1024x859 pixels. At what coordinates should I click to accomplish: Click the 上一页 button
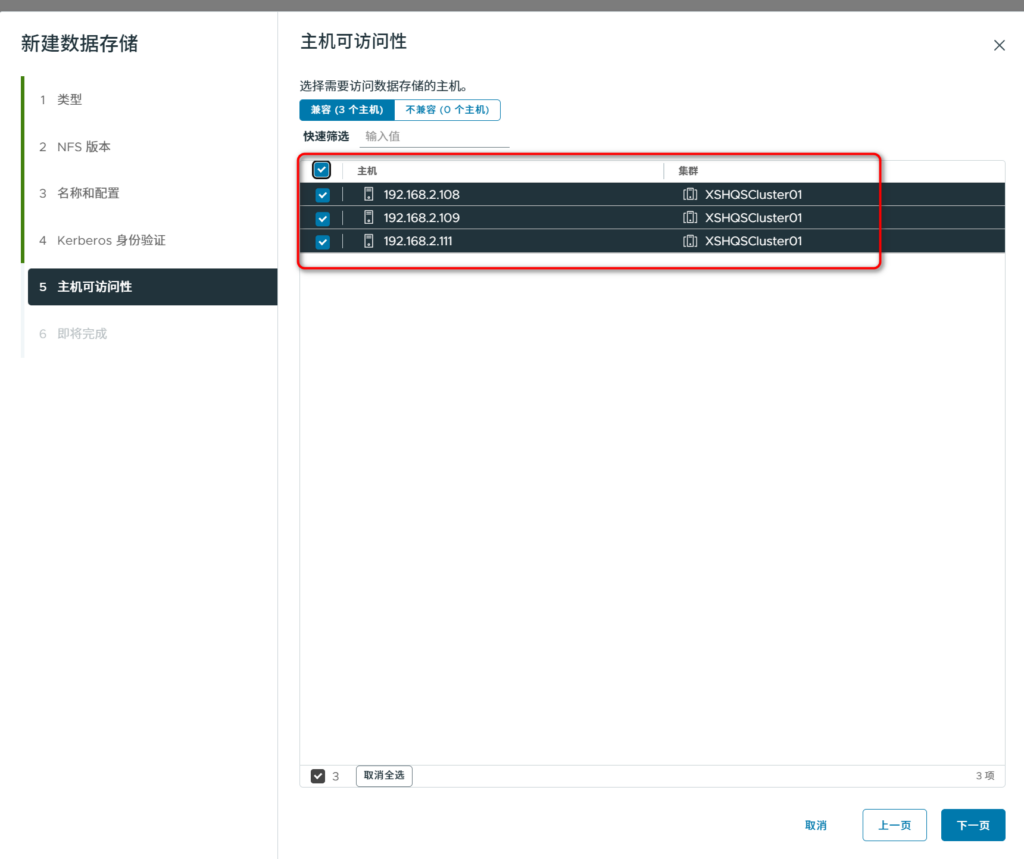click(x=894, y=825)
